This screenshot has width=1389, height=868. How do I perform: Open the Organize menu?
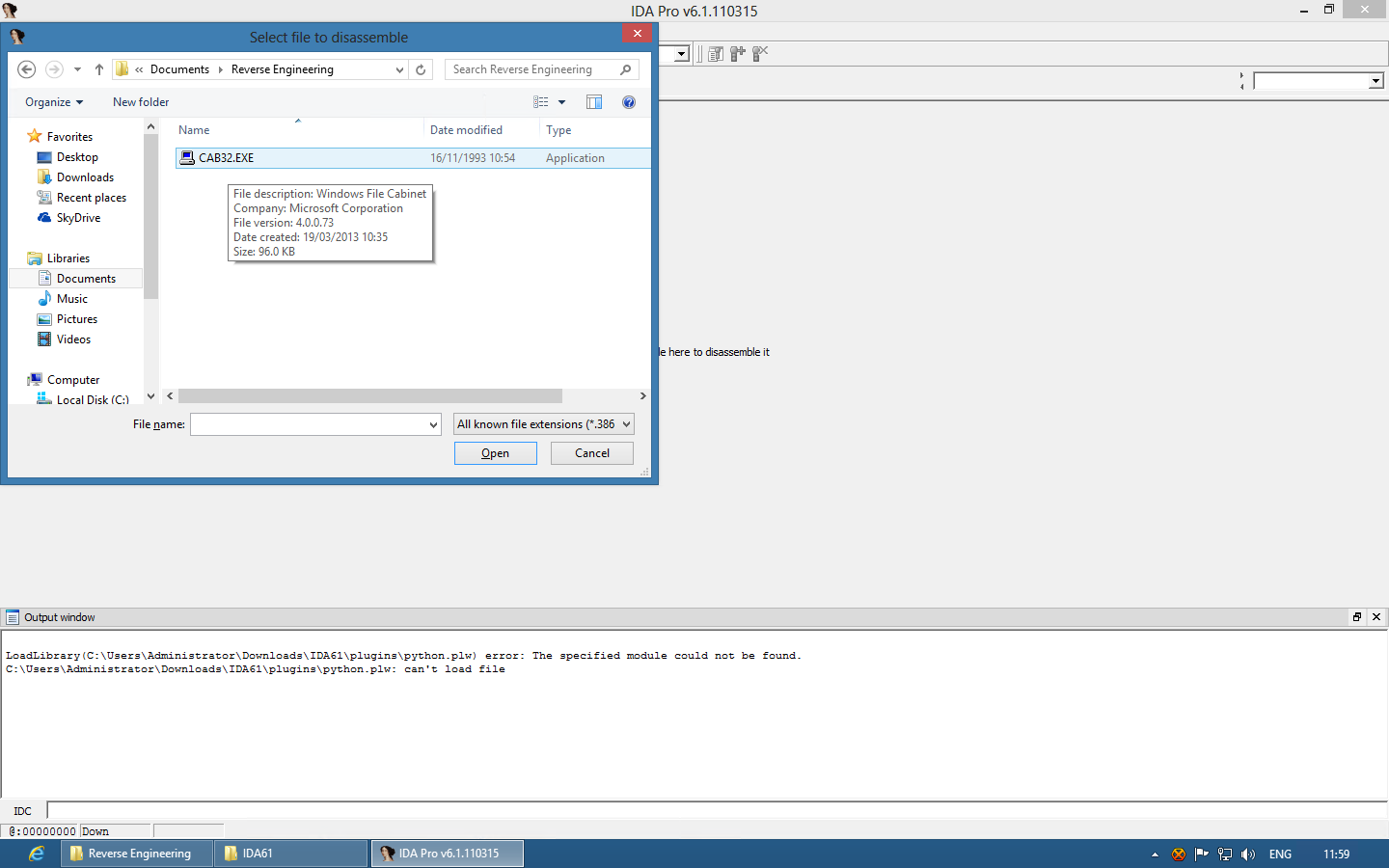(54, 102)
